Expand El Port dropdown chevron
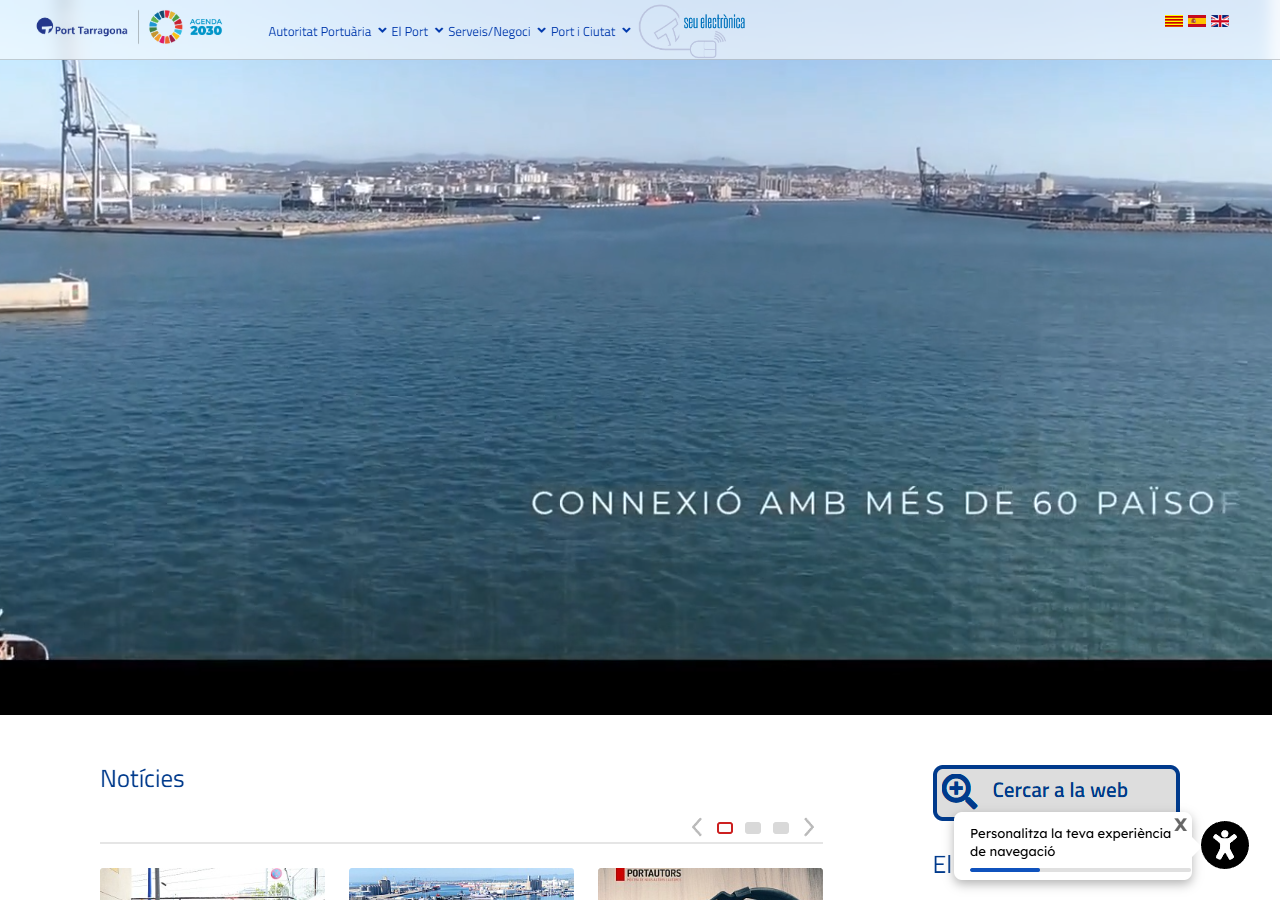The image size is (1280, 900). 439,31
